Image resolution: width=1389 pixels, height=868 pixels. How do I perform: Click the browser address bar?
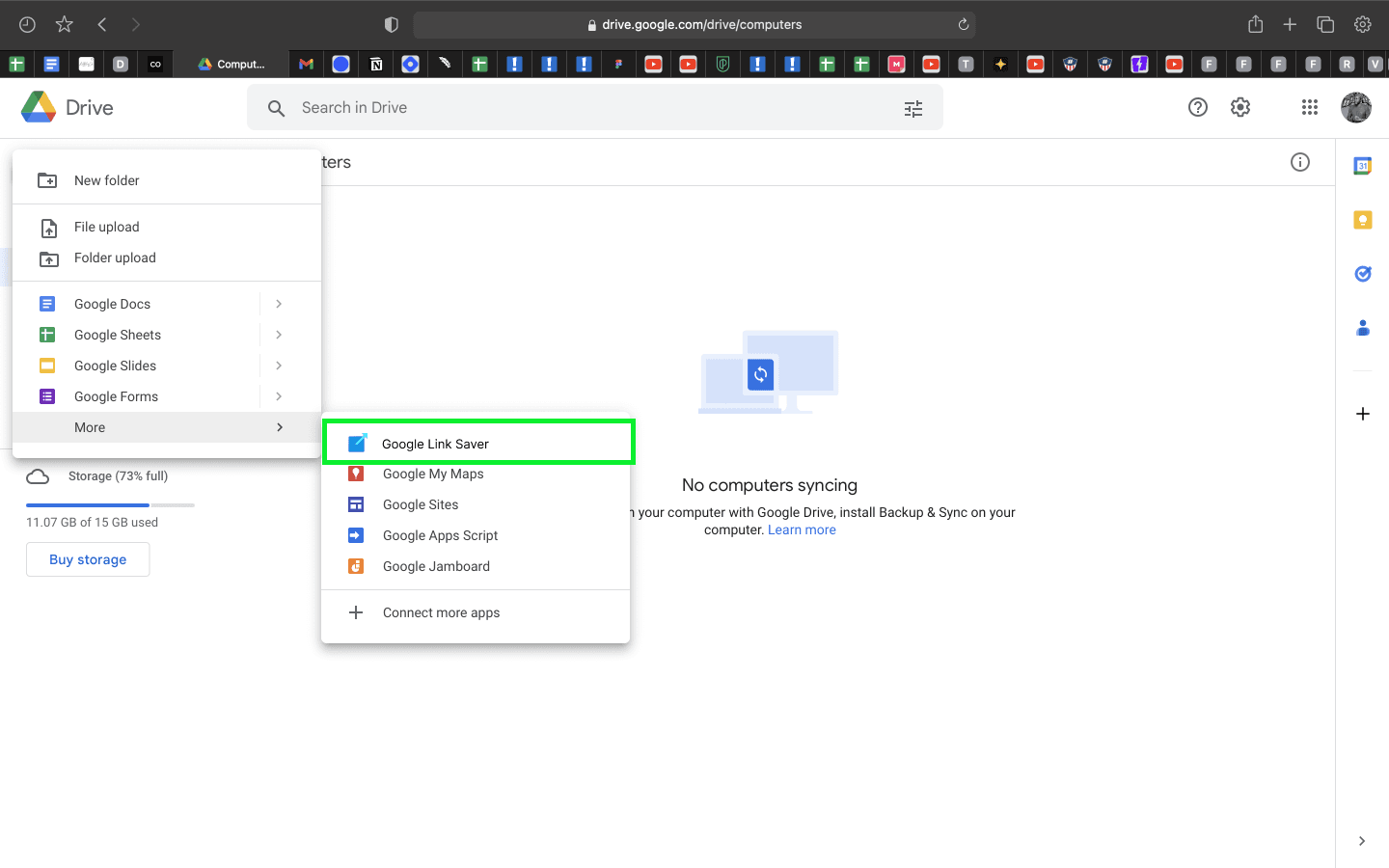point(694,25)
